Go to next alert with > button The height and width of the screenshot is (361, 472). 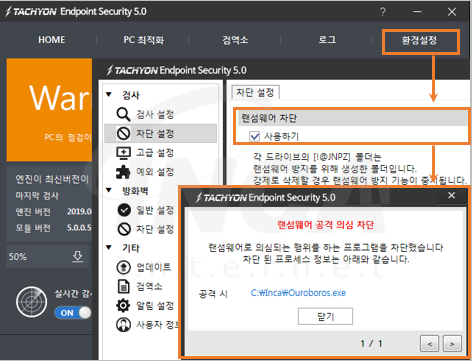(452, 344)
